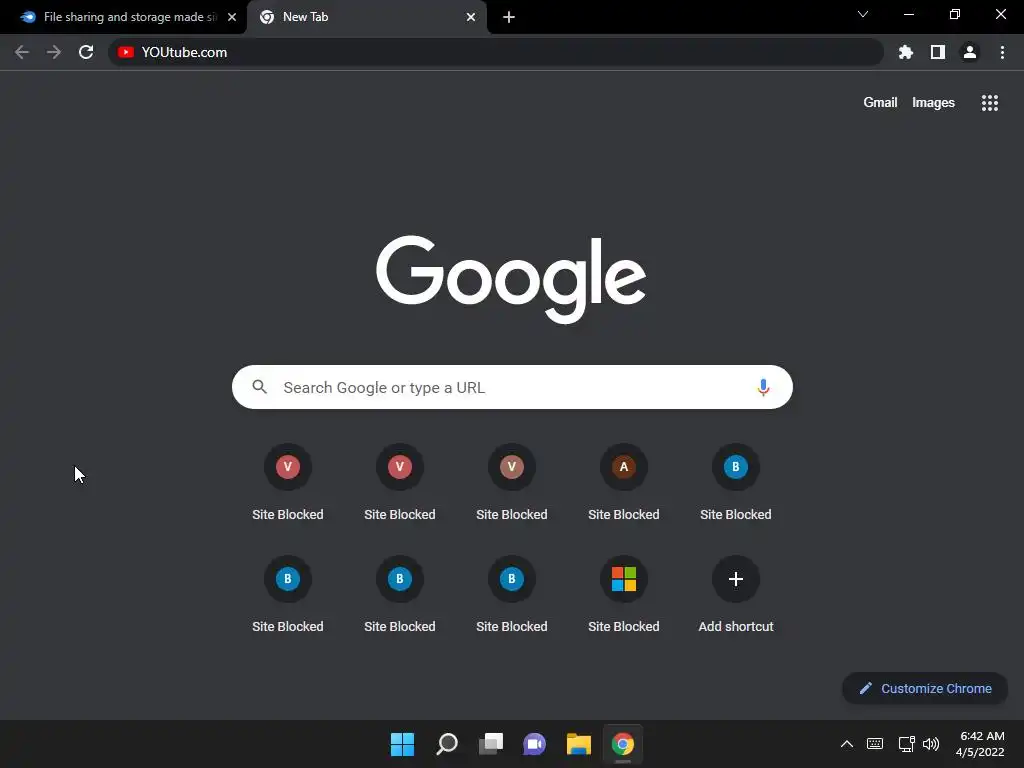Close the File sharing tab

(x=232, y=17)
